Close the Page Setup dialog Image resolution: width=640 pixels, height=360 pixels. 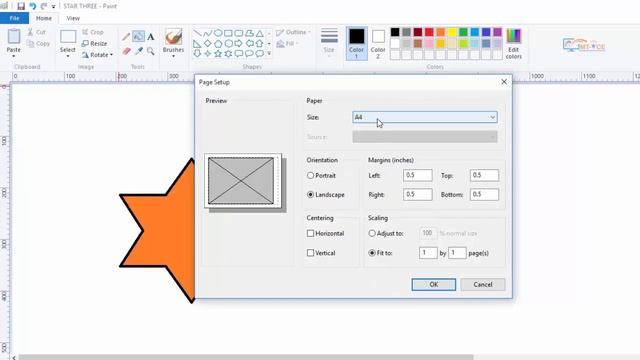pos(504,82)
